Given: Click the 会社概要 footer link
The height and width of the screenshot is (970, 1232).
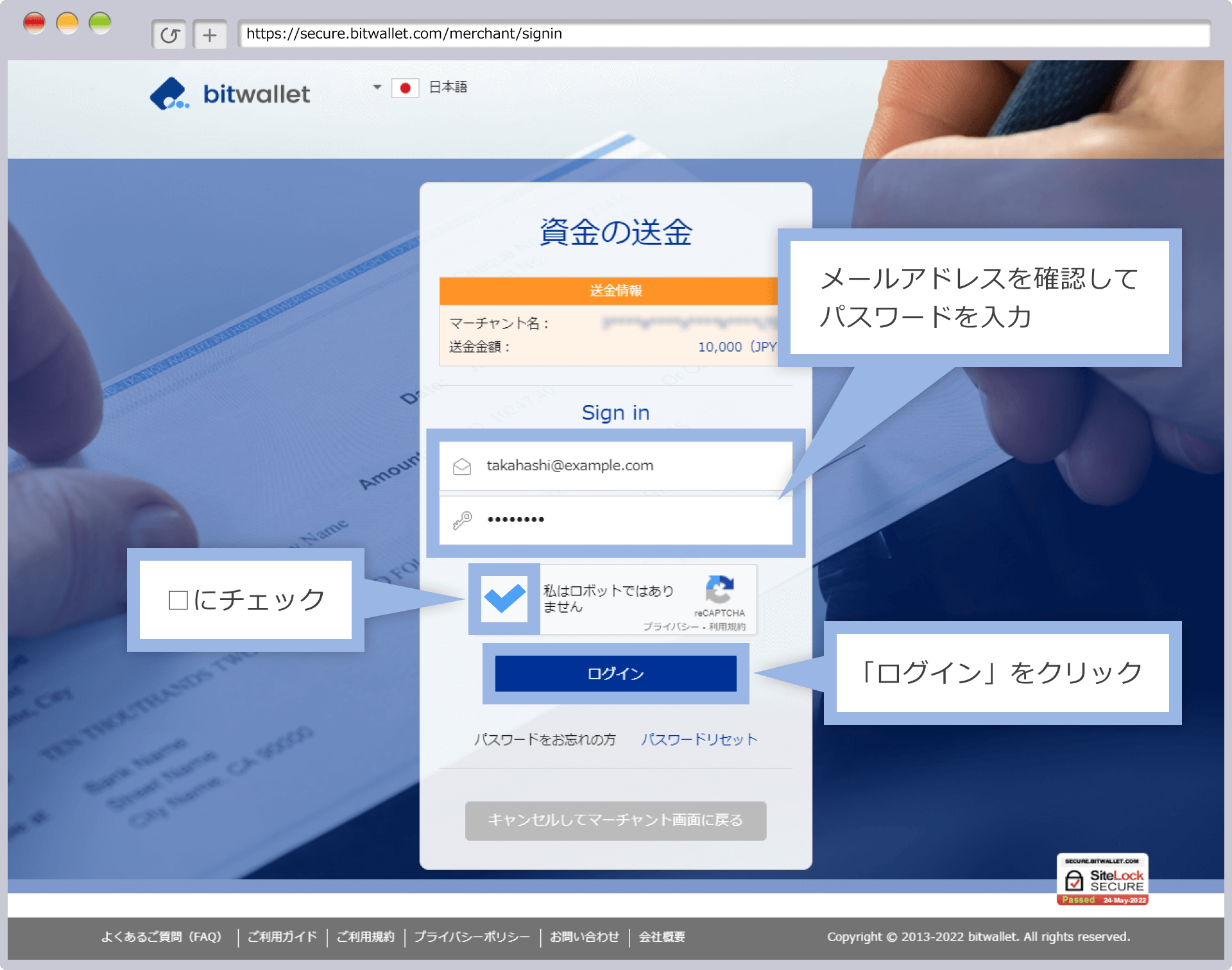Looking at the screenshot, I should [662, 937].
